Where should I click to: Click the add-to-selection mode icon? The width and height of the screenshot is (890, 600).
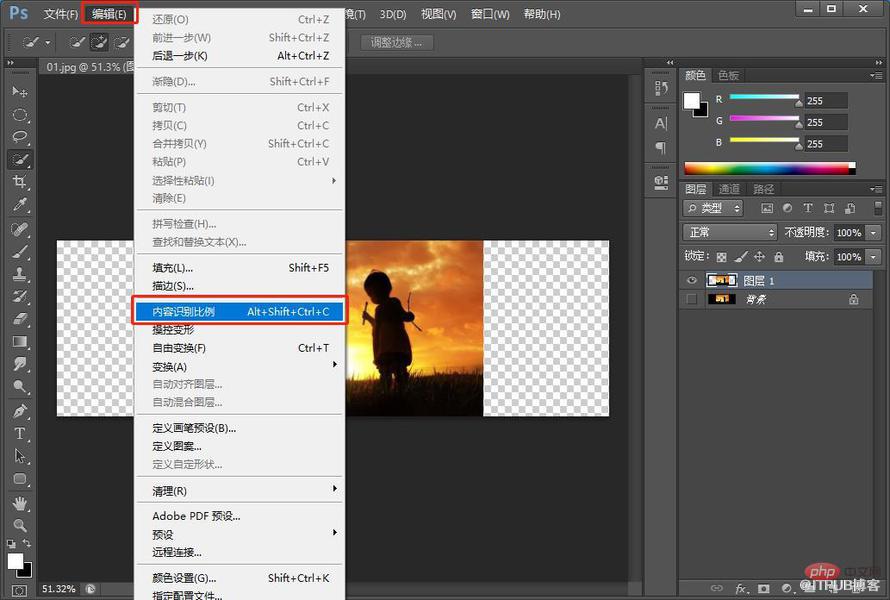(99, 42)
